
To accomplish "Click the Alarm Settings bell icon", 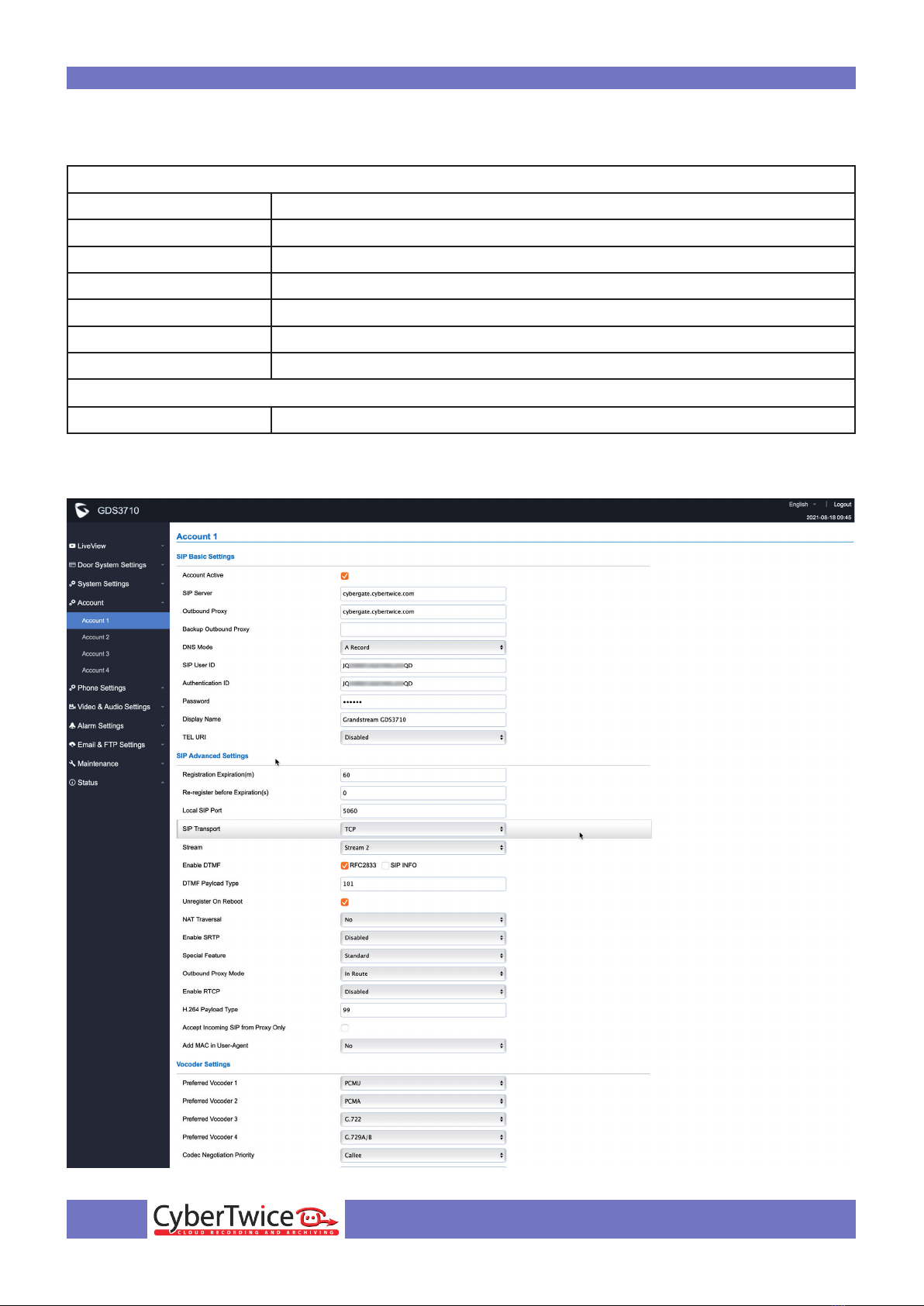I will [x=72, y=726].
